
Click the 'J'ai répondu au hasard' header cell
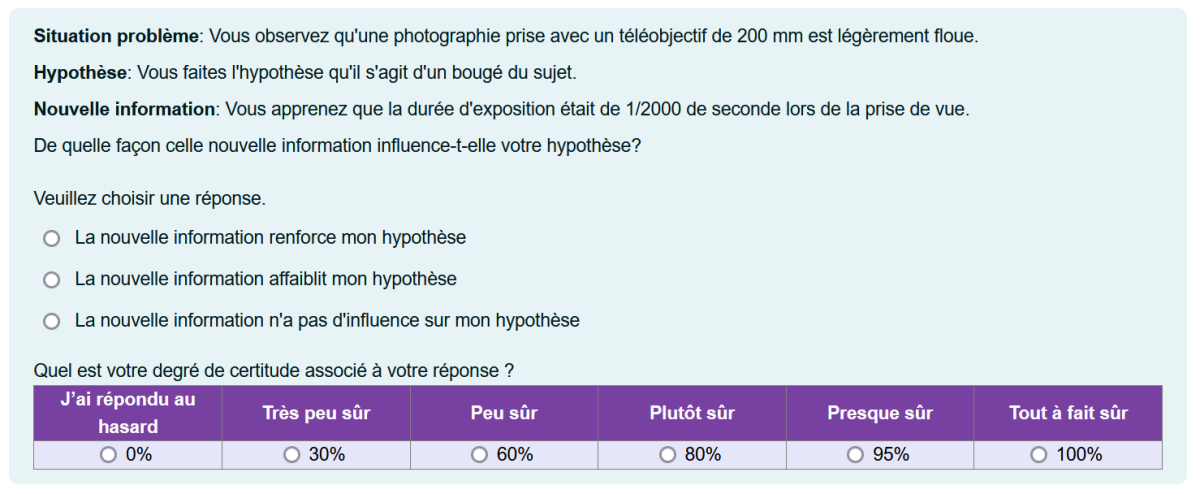pyautogui.click(x=128, y=413)
